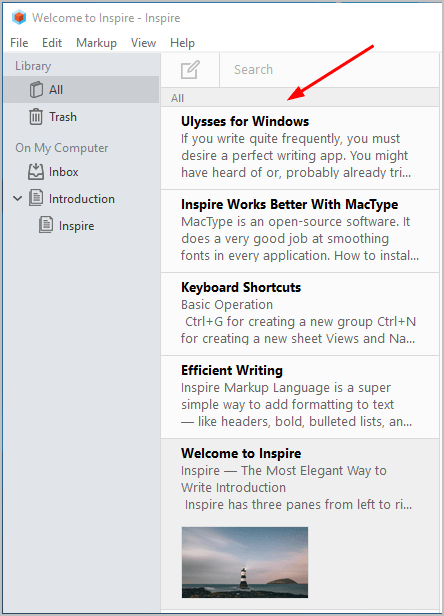
Task: Open the Keyboard Shortcuts sheet
Action: coord(300,314)
